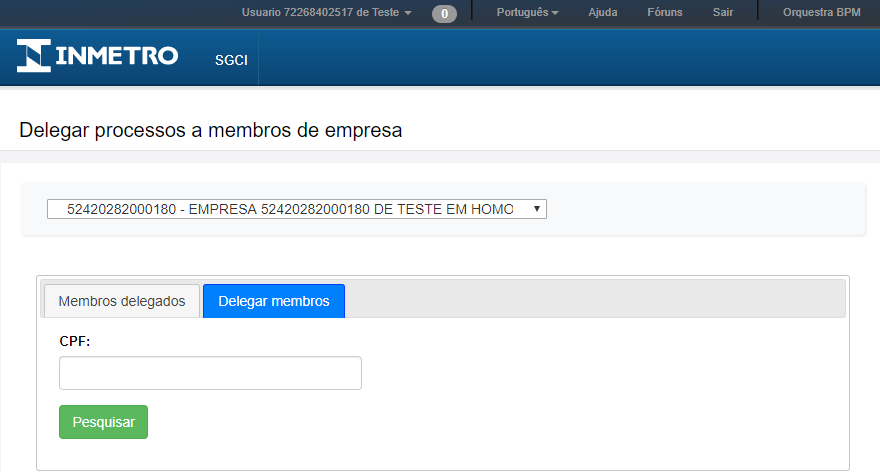Click the CPF field label
Viewport: 880px width, 472px height.
(x=75, y=341)
